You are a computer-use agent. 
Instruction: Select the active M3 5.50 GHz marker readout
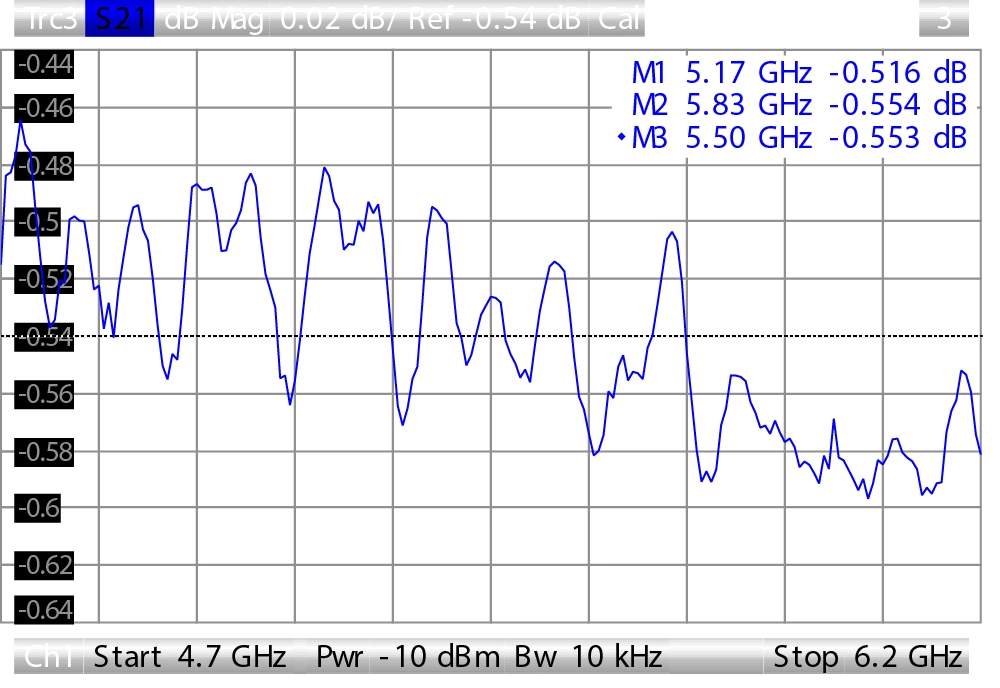(x=799, y=138)
